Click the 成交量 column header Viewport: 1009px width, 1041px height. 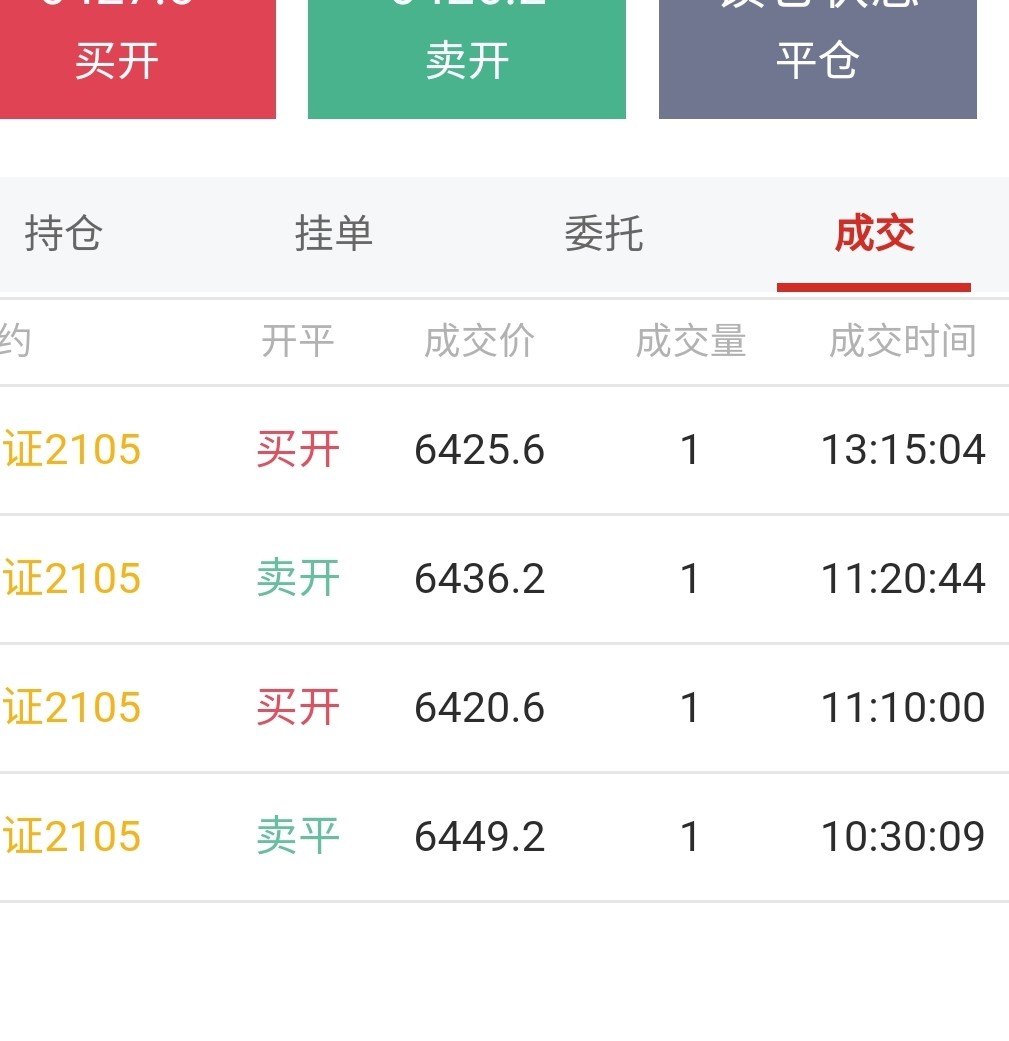(x=691, y=342)
